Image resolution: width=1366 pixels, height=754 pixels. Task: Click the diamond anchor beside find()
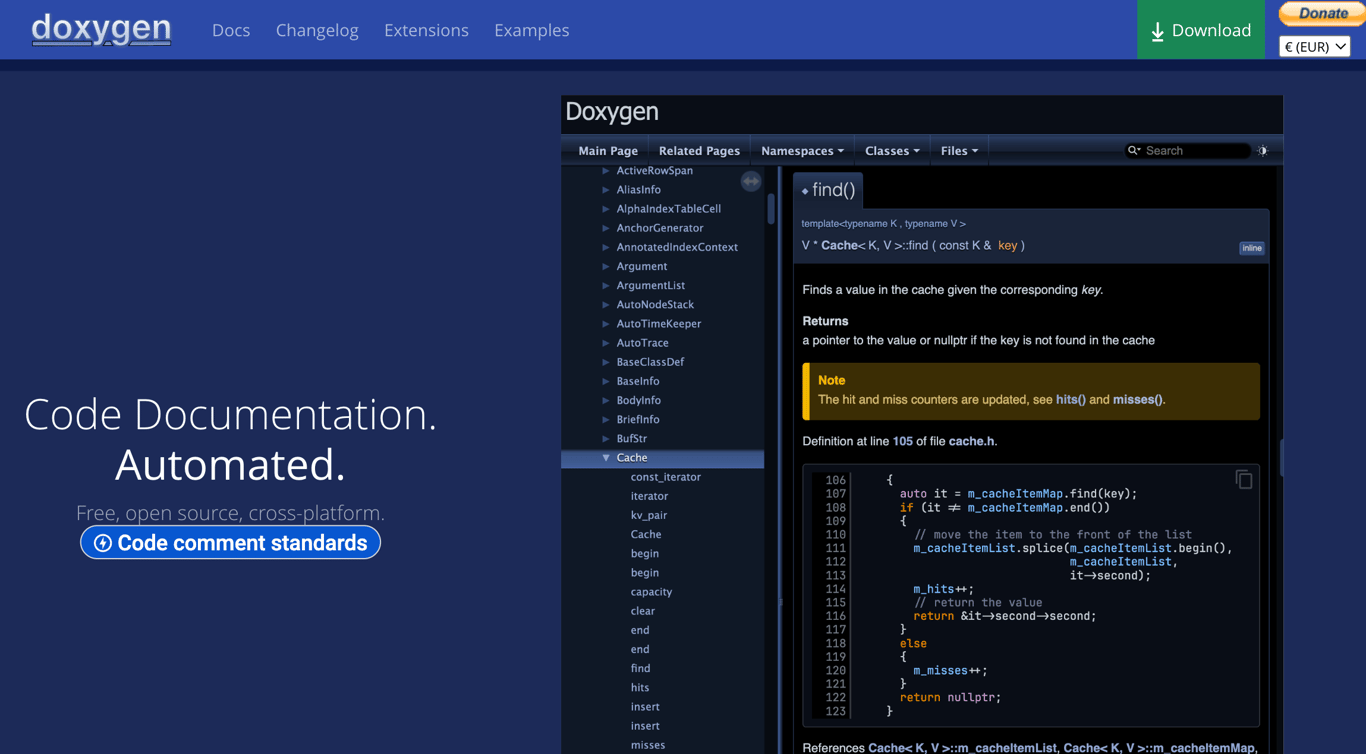pos(805,191)
